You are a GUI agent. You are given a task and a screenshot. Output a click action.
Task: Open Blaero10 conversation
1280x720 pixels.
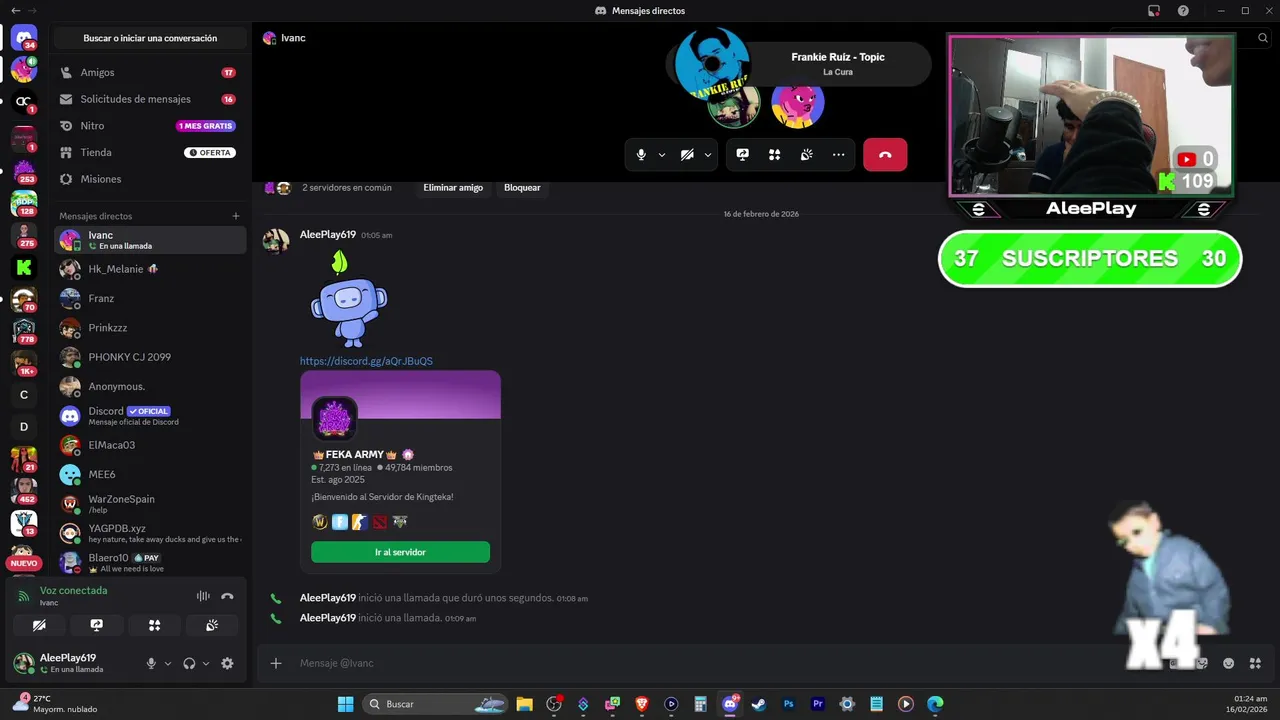[150, 562]
